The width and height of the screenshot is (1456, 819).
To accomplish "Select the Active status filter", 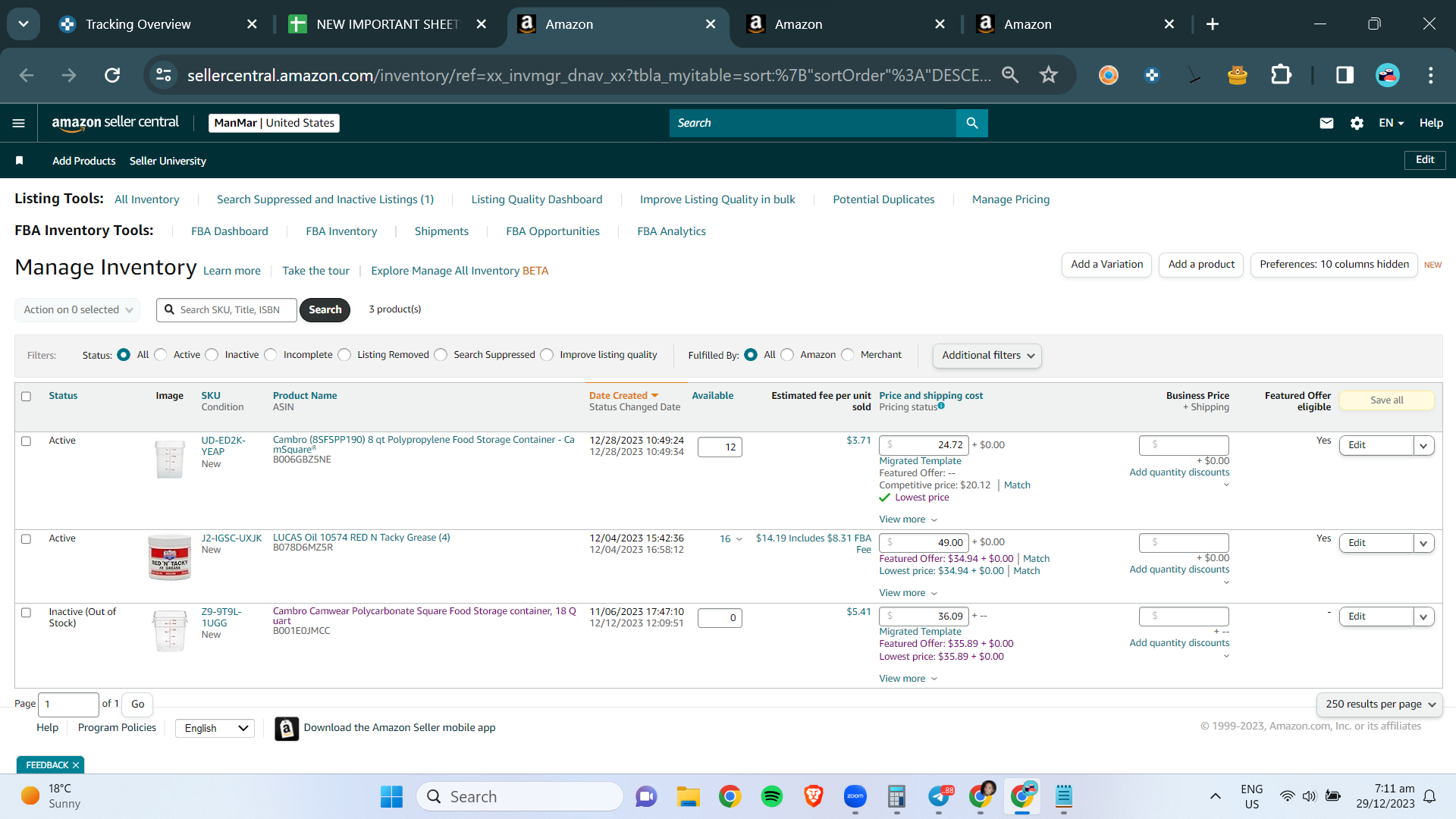I will pyautogui.click(x=161, y=355).
